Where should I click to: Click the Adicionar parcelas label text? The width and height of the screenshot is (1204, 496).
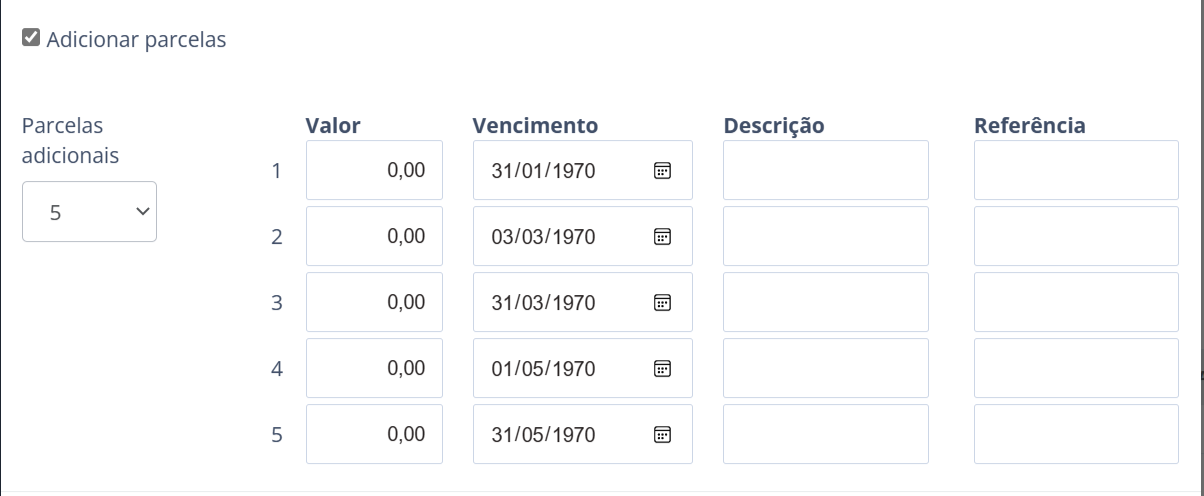tap(136, 40)
